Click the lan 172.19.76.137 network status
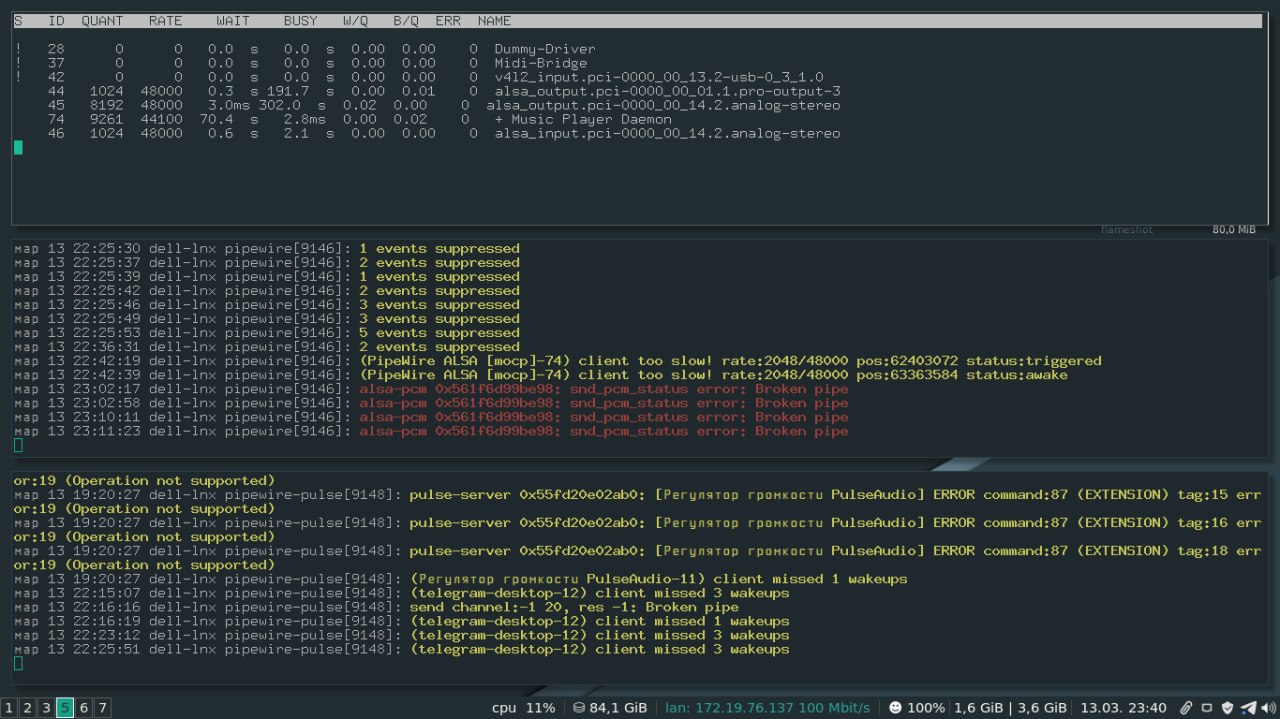 pyautogui.click(x=767, y=708)
